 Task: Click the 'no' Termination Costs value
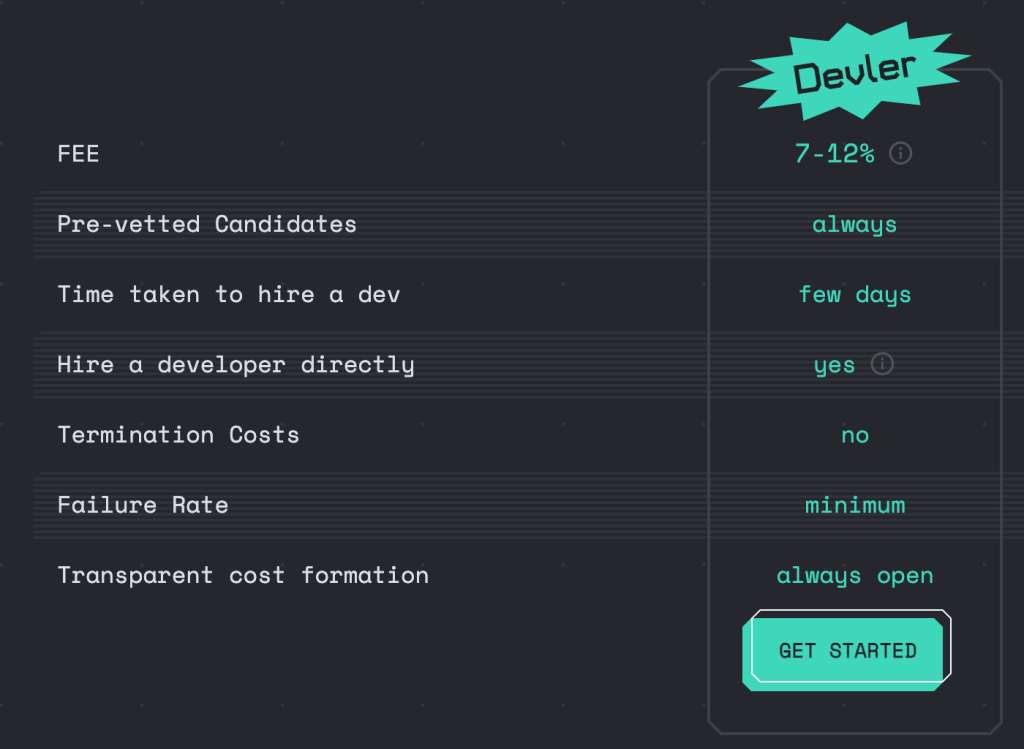tap(855, 436)
